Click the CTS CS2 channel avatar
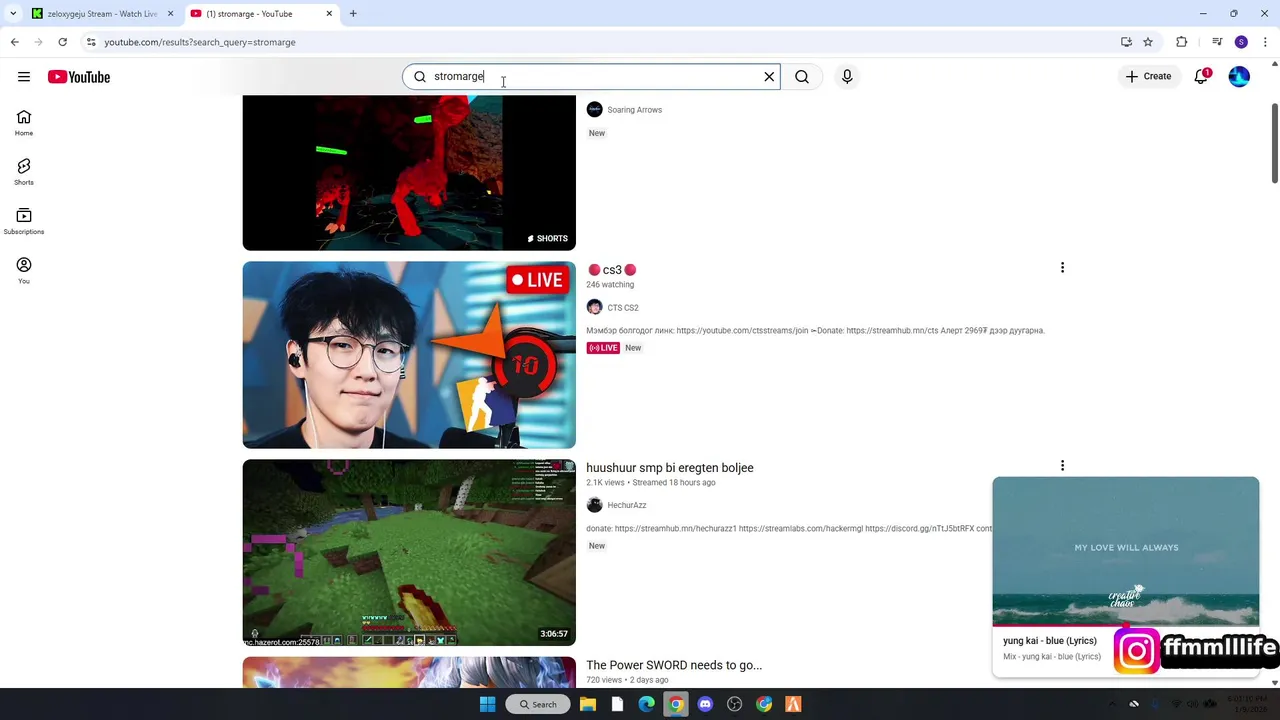Screen dimensions: 1280x720 594,307
